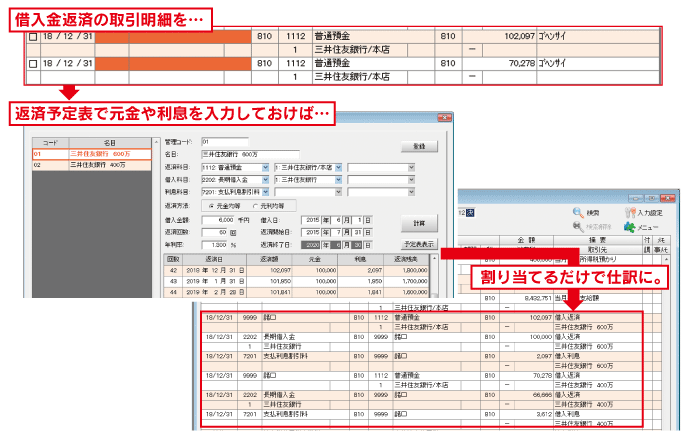Click the メモ column header

(x=661, y=240)
